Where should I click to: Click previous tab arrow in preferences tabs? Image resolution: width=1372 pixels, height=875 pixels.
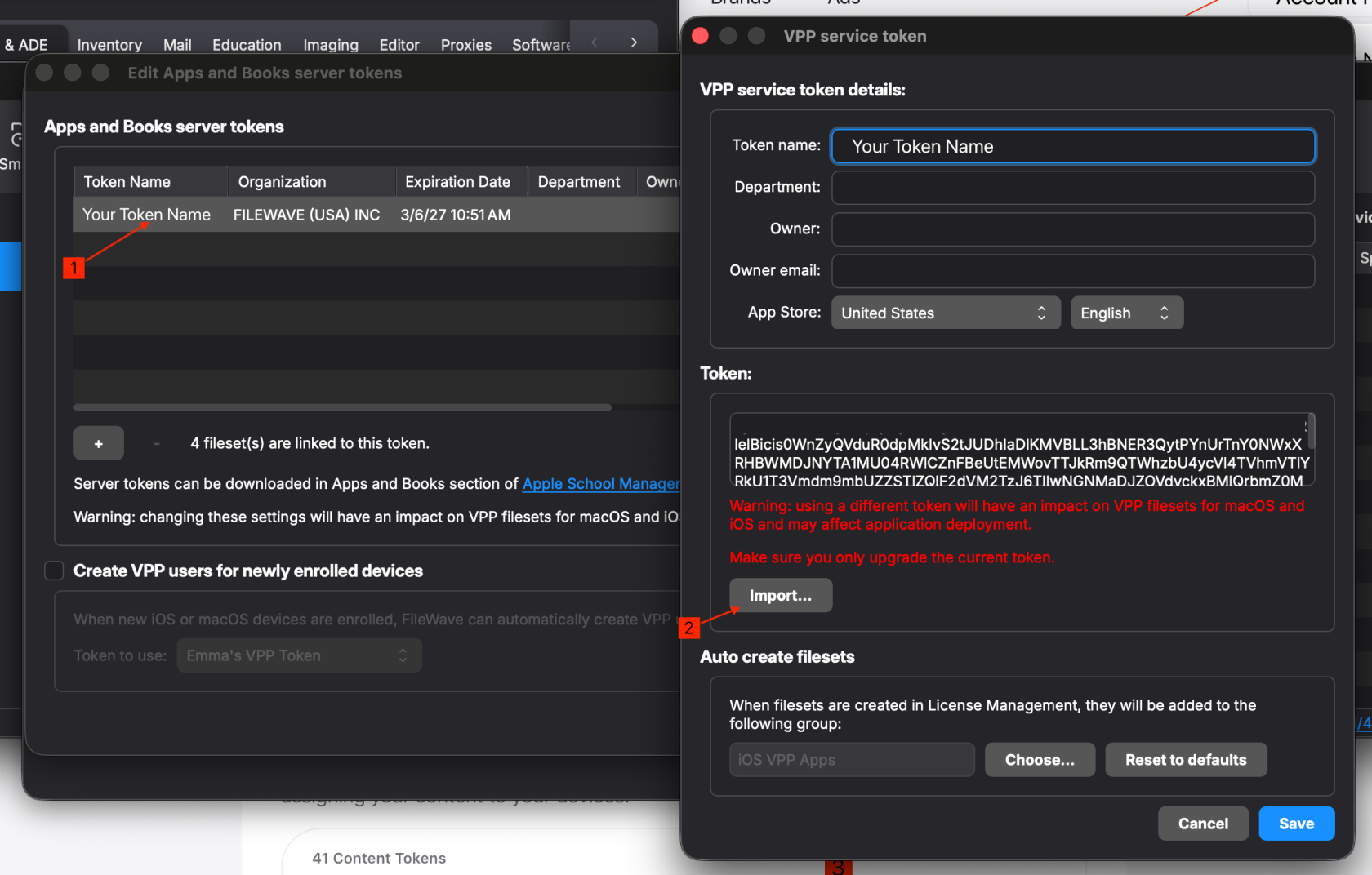click(x=595, y=42)
